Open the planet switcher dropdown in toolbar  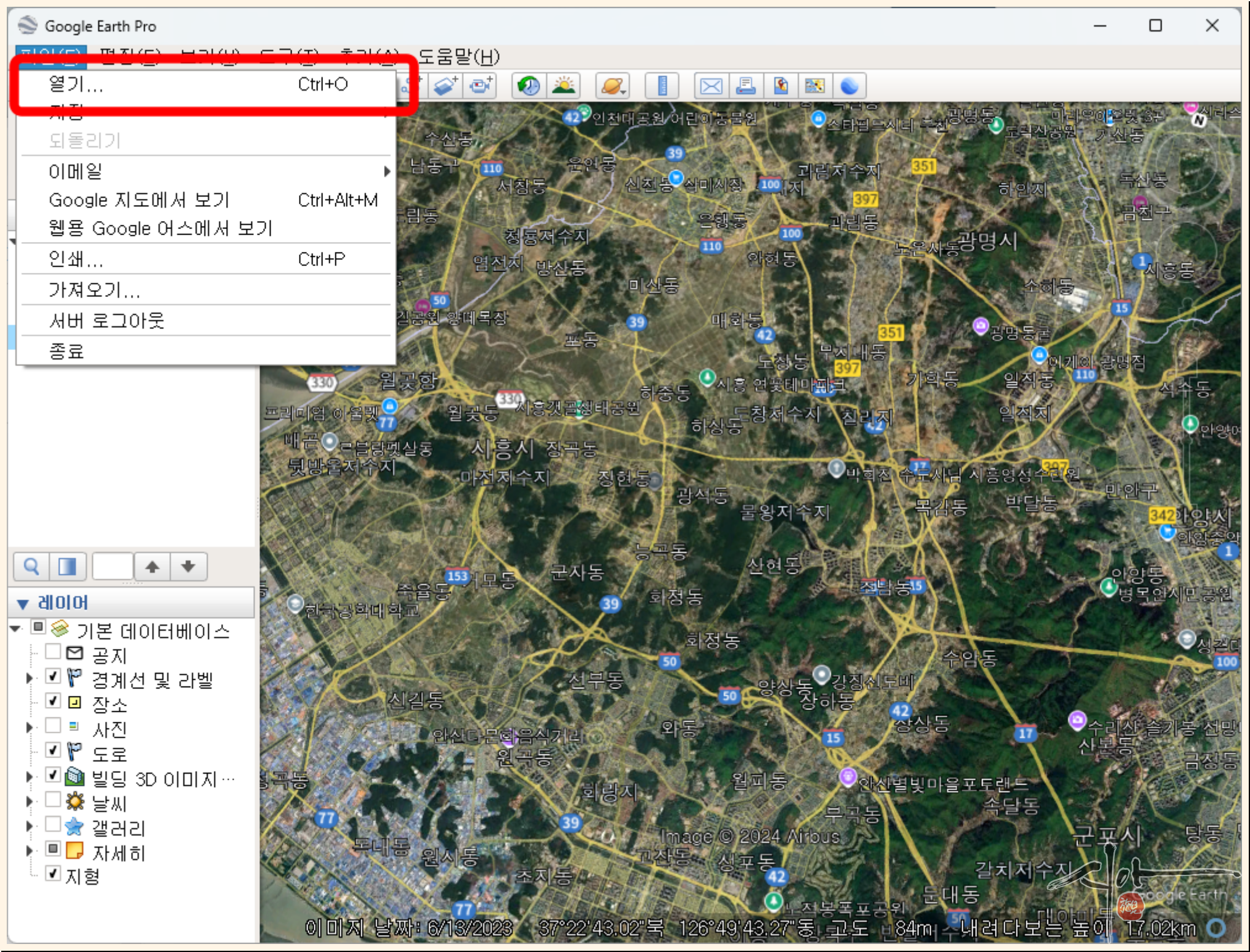point(613,86)
